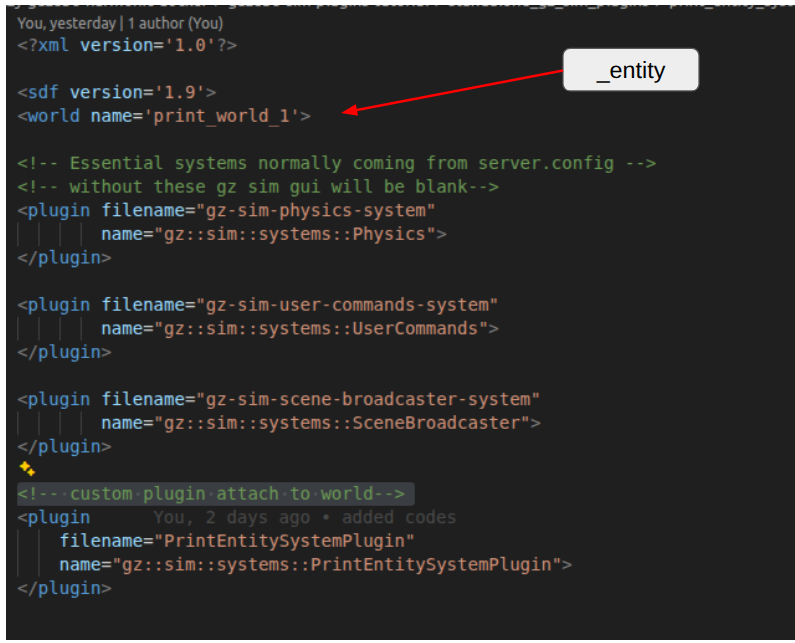Click the sparkle code action icon
Viewport: 795px width, 643px height.
click(26, 469)
